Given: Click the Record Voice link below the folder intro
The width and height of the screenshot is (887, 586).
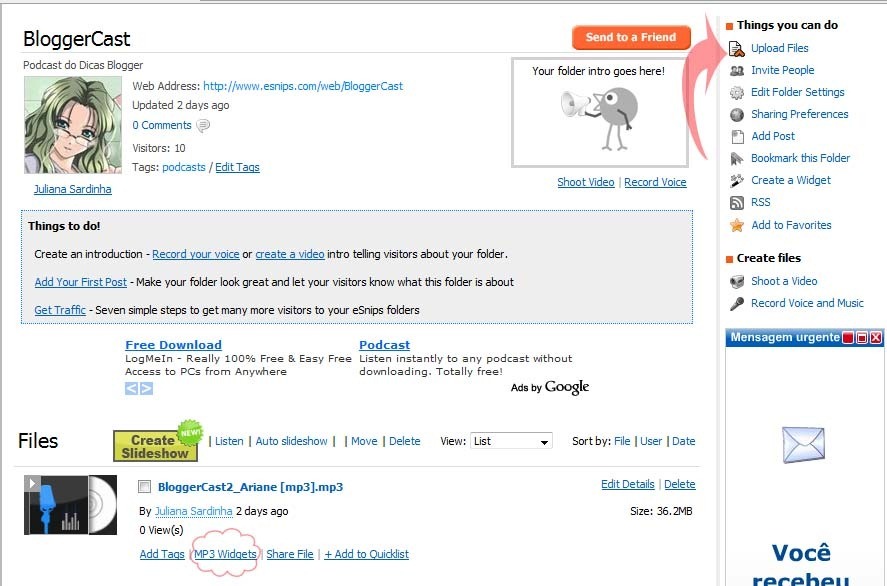Looking at the screenshot, I should tap(655, 182).
